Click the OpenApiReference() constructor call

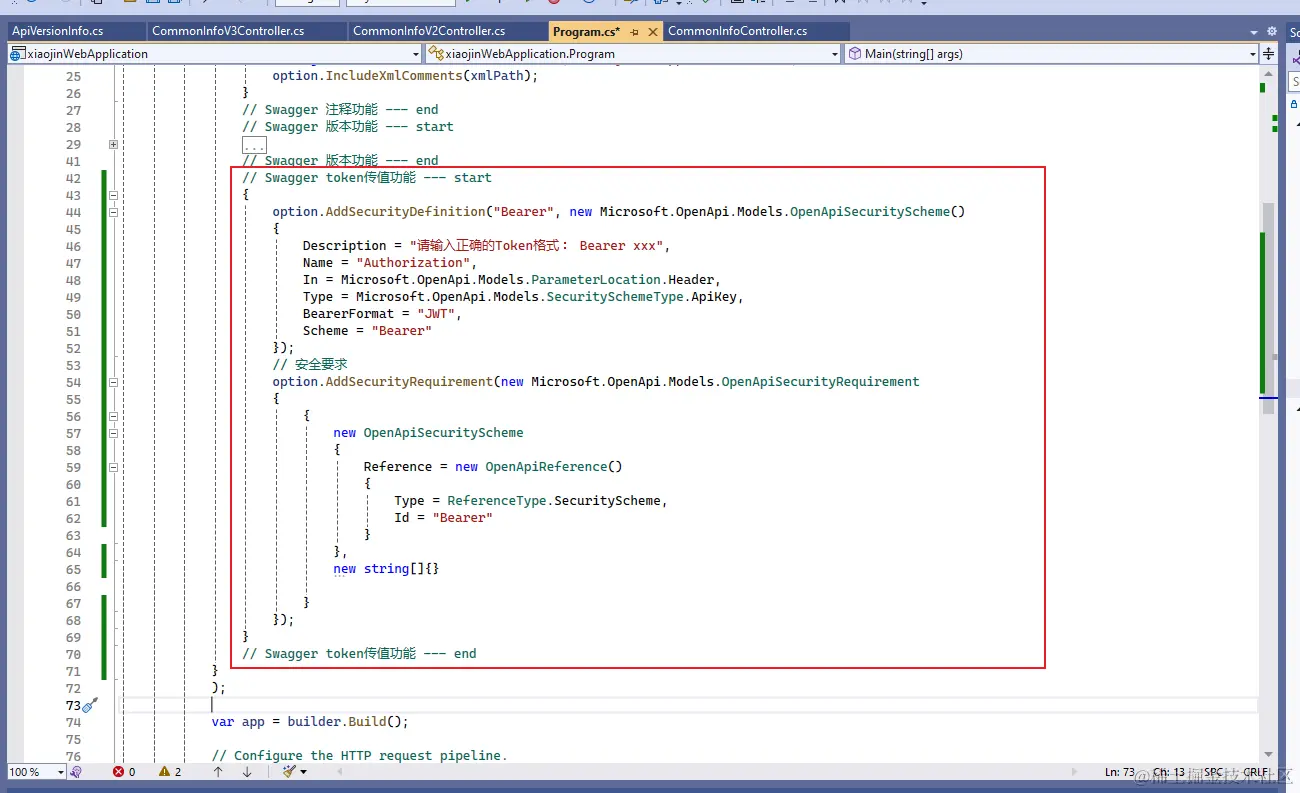(554, 467)
